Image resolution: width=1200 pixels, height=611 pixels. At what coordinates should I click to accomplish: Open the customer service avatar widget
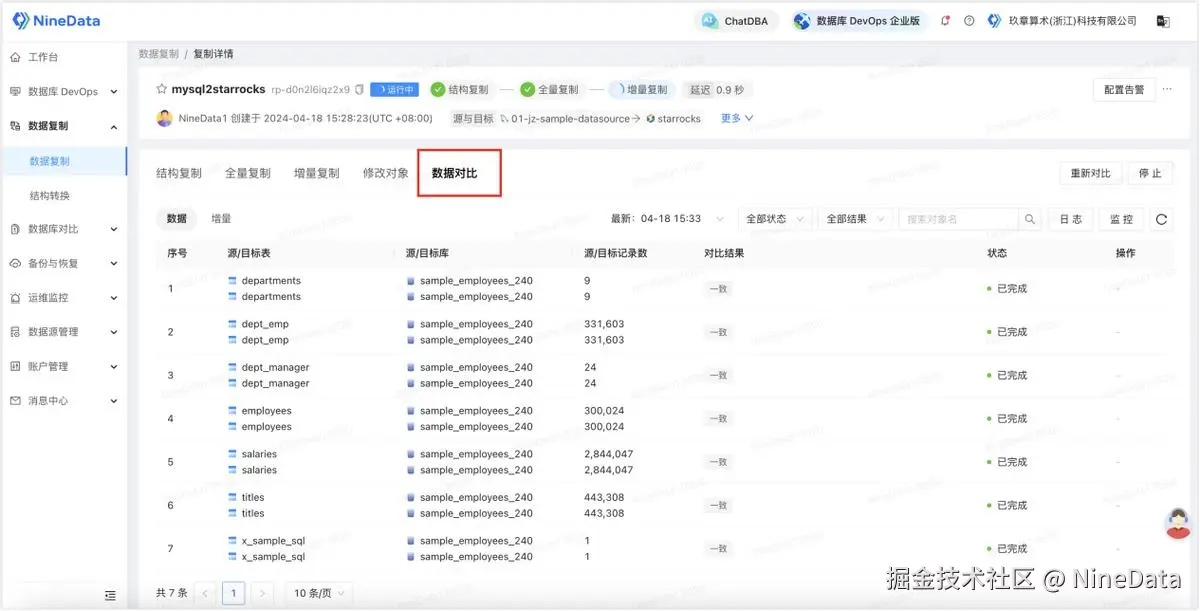(x=1180, y=522)
